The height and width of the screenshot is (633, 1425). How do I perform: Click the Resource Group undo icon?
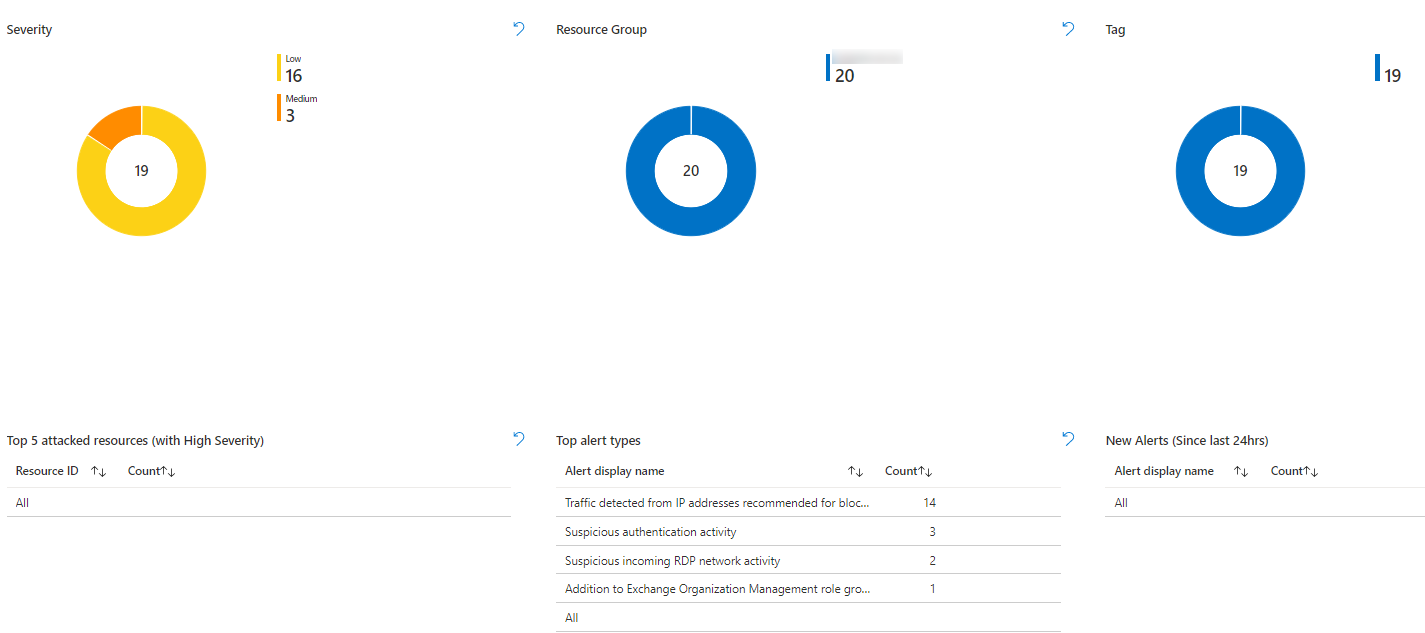click(1067, 29)
